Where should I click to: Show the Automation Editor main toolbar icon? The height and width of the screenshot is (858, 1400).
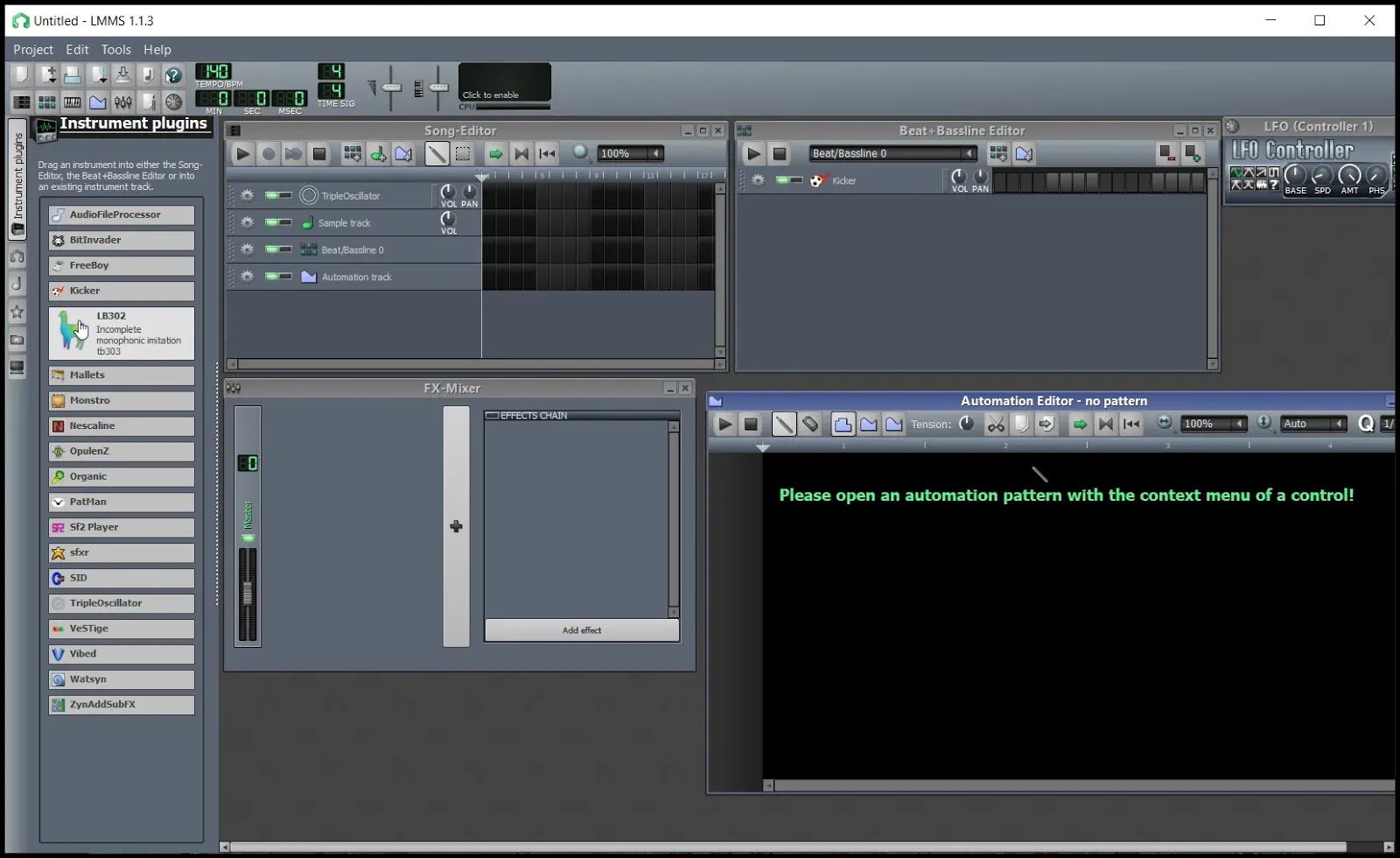click(x=98, y=102)
